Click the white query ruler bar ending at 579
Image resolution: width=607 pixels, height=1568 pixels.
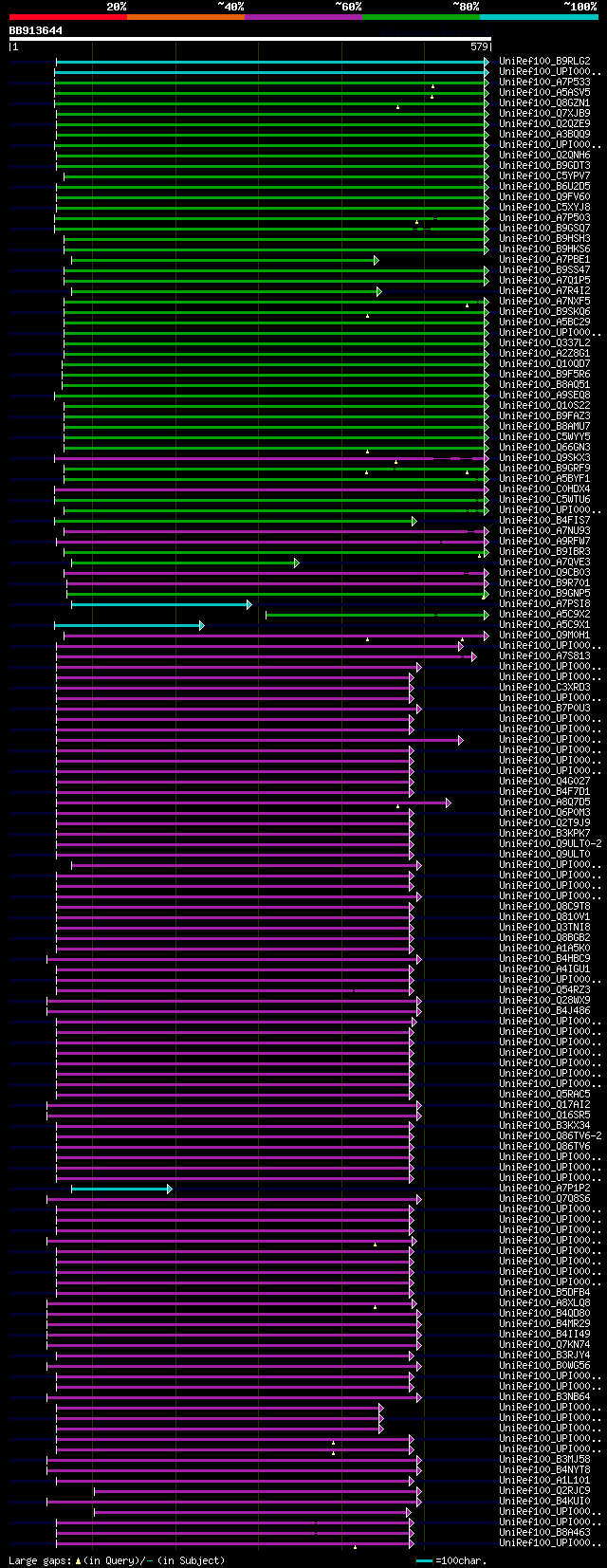point(250,39)
